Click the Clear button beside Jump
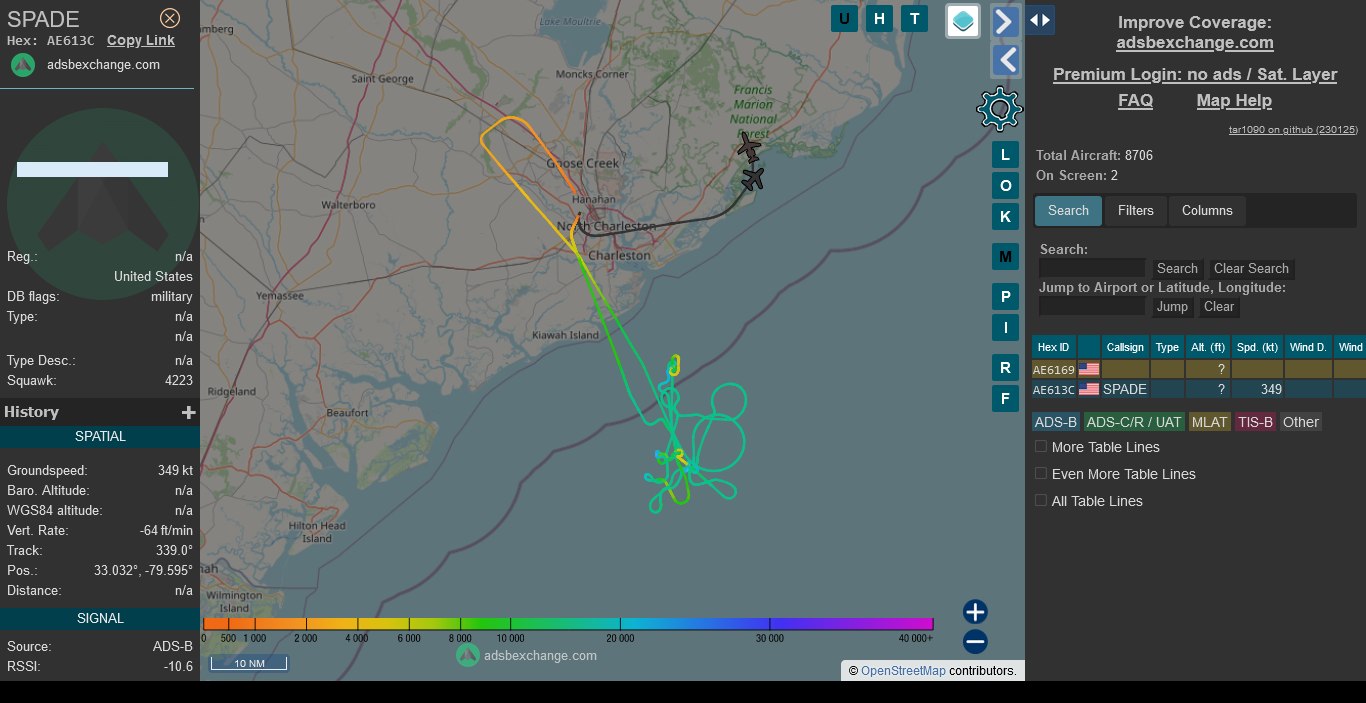 1218,306
